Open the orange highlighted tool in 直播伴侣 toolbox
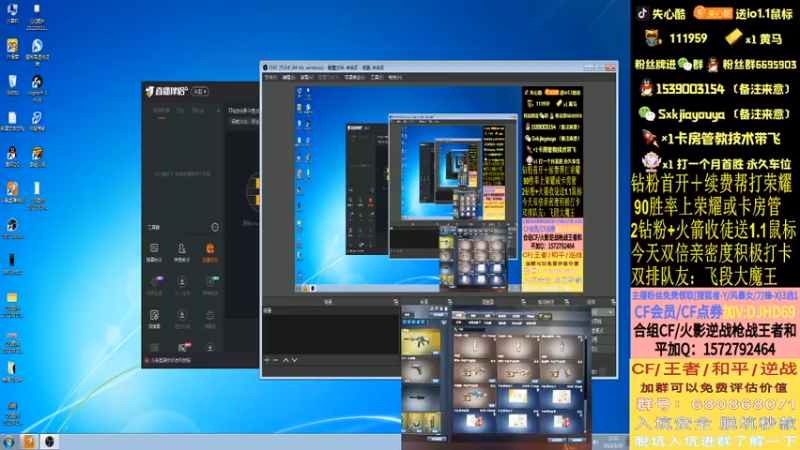The width and height of the screenshot is (800, 450). click(x=210, y=252)
